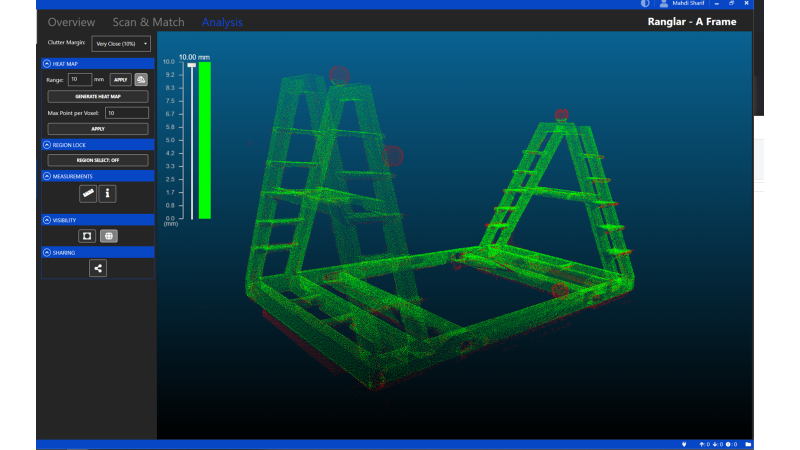
Task: Collapse the Measurements section
Action: pos(47,176)
